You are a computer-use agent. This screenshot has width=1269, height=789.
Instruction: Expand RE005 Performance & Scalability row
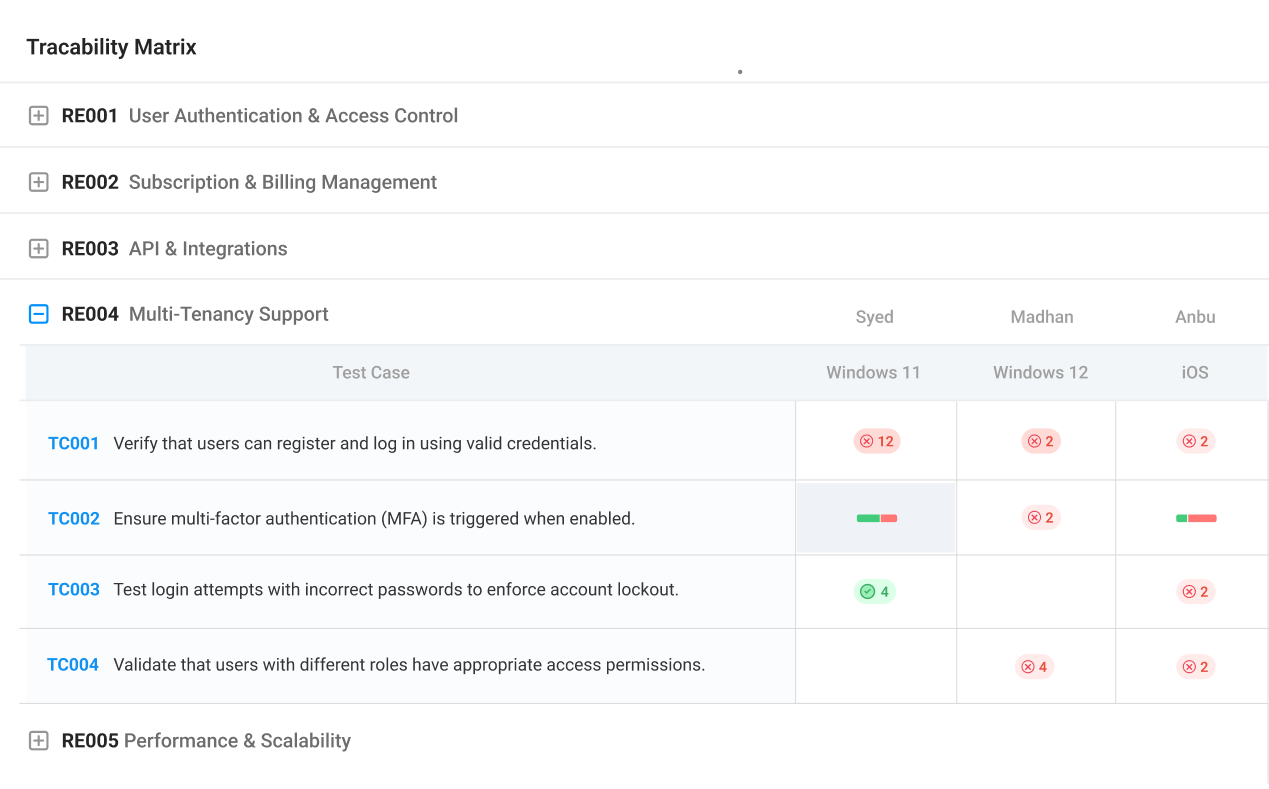tap(38, 741)
